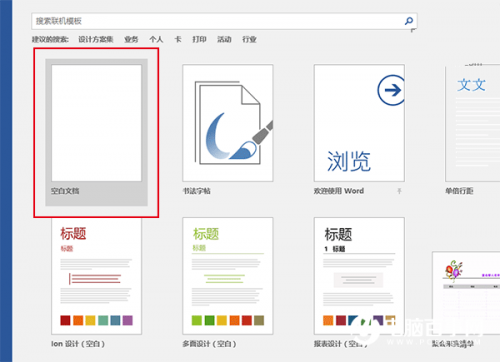The image size is (500, 362).
Task: Open the flower-decorated template thumbnail
Action: point(466,293)
